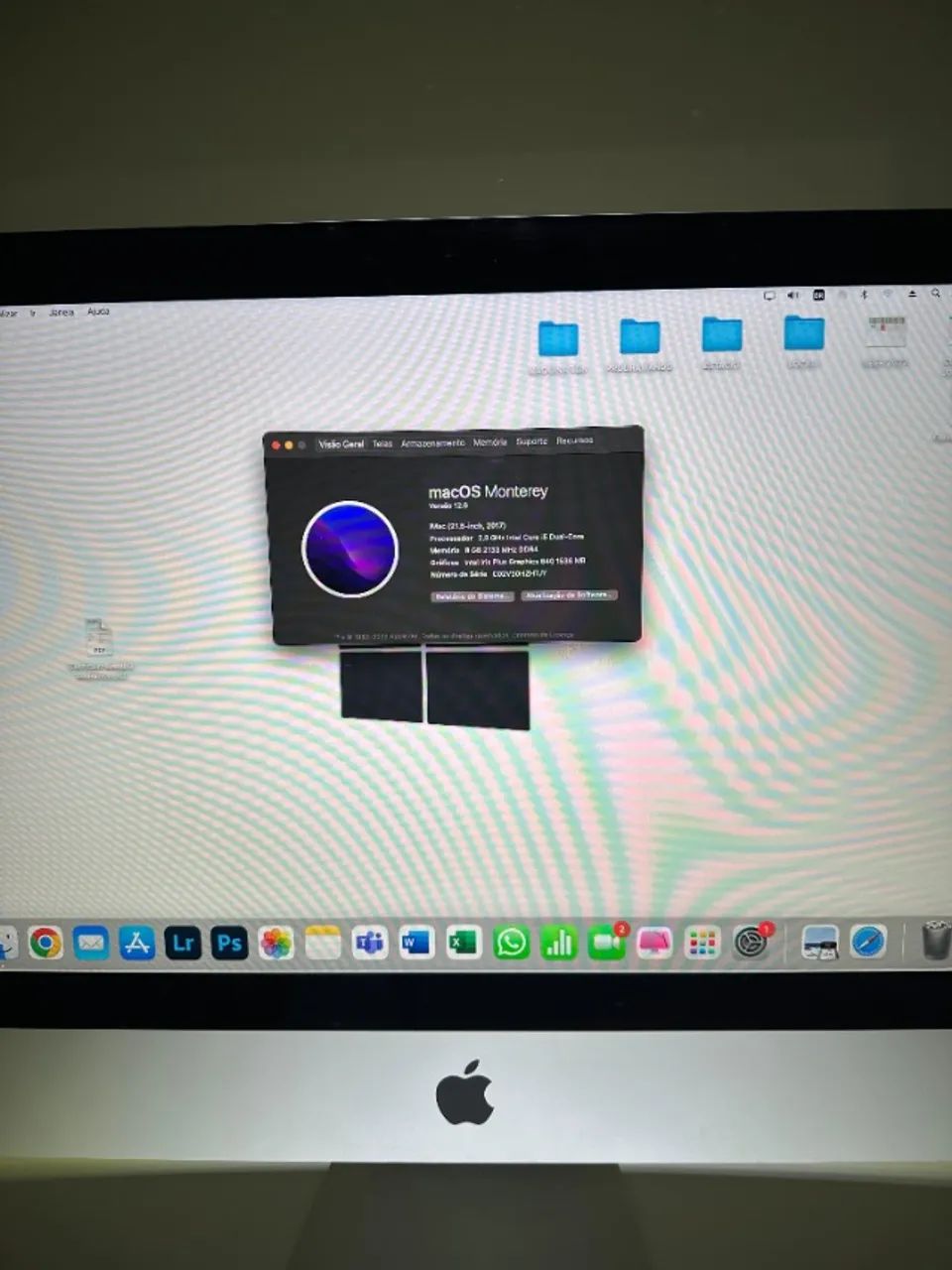952x1270 pixels.
Task: Open System Preferences in the Dock
Action: tap(751, 943)
